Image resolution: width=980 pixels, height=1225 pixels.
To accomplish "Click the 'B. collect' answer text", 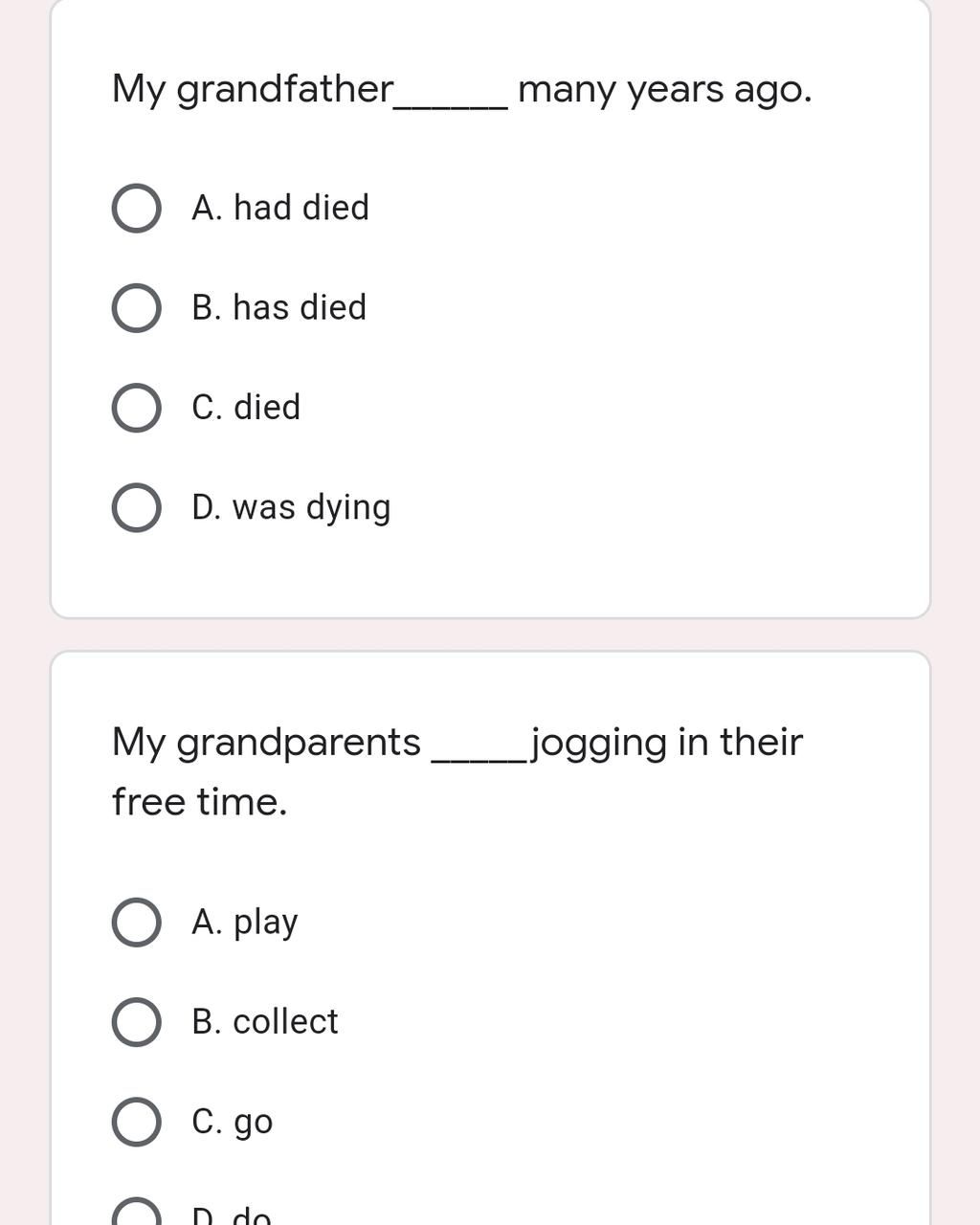I will [265, 1021].
